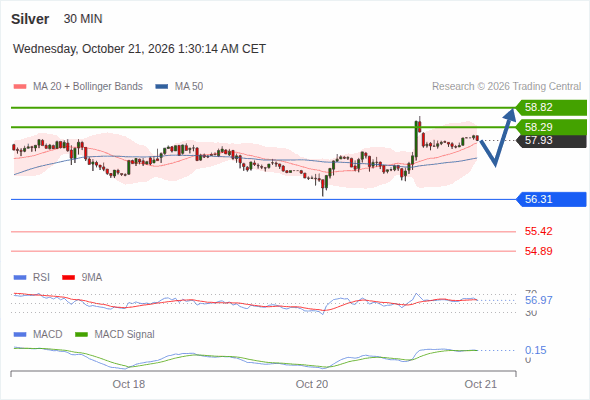Click the Wednesday, October 21, 2026 timestamp

(x=139, y=49)
